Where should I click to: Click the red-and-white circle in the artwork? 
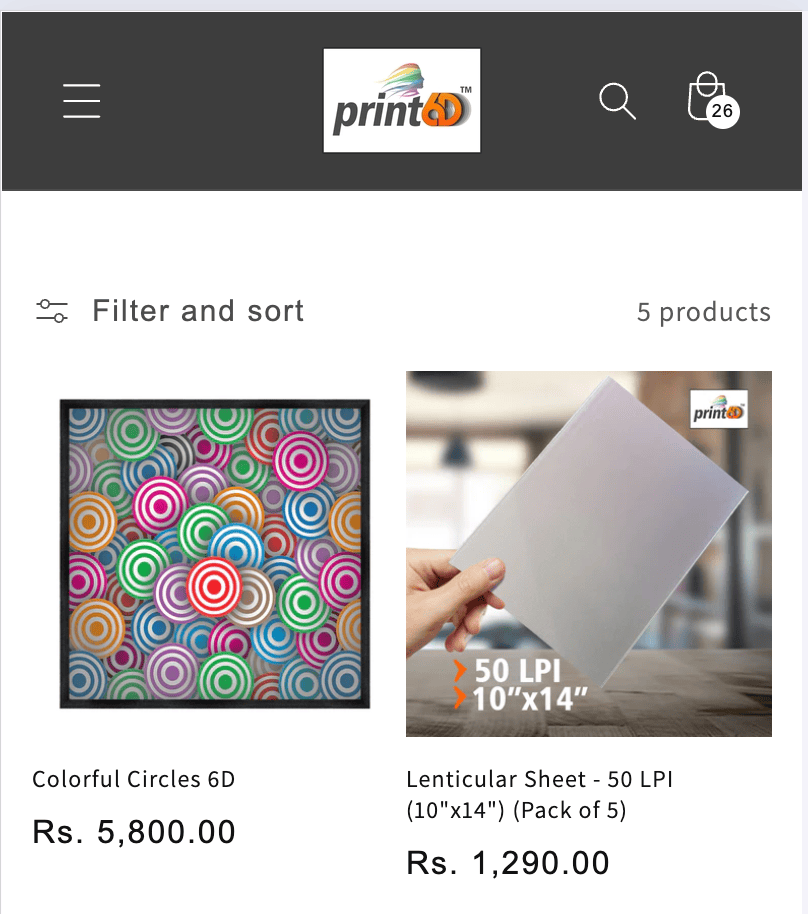point(214,585)
